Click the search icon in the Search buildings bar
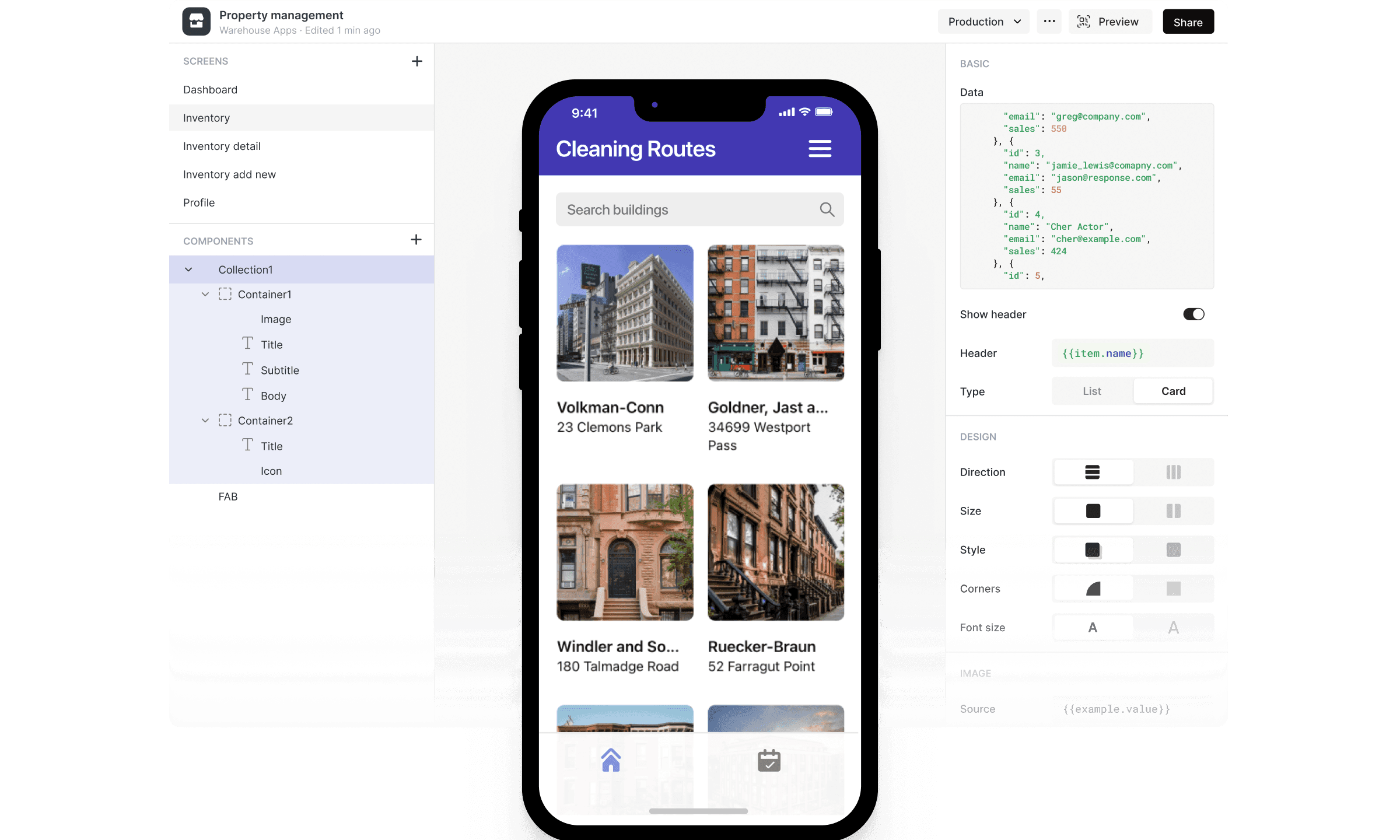This screenshot has width=1400, height=840. 827,209
